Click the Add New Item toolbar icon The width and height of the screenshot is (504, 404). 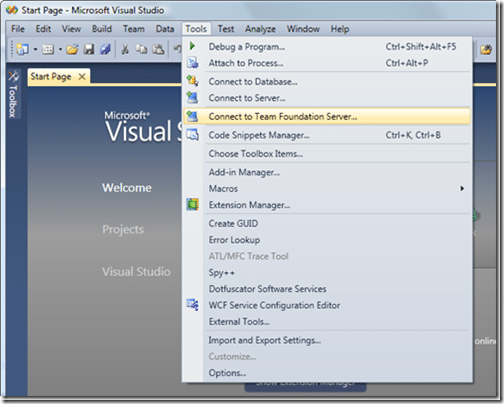pos(48,50)
